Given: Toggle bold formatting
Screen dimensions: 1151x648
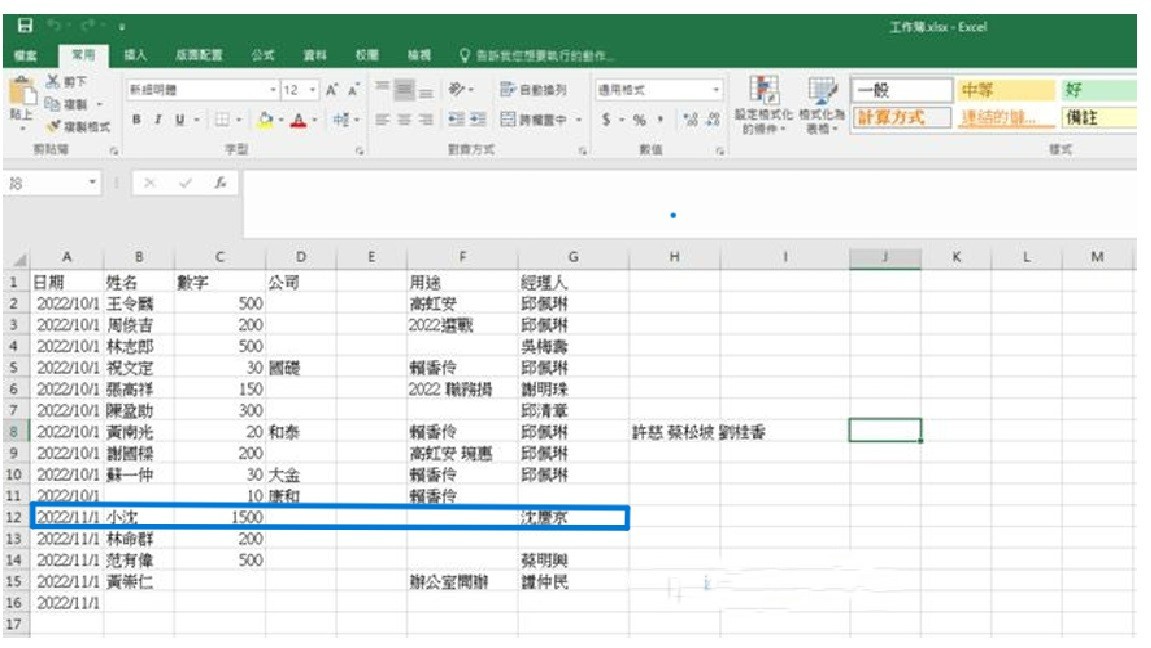Looking at the screenshot, I should pos(135,119).
